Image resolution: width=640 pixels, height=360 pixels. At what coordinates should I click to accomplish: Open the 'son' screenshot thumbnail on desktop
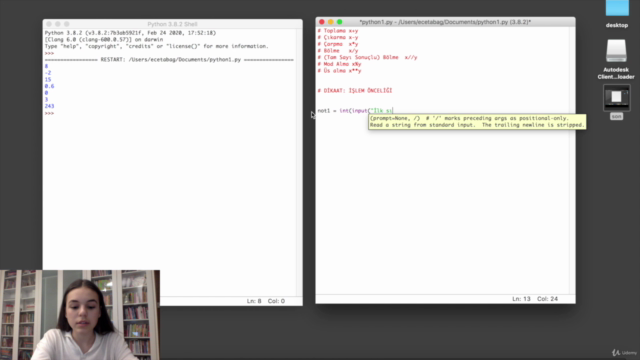tap(616, 98)
